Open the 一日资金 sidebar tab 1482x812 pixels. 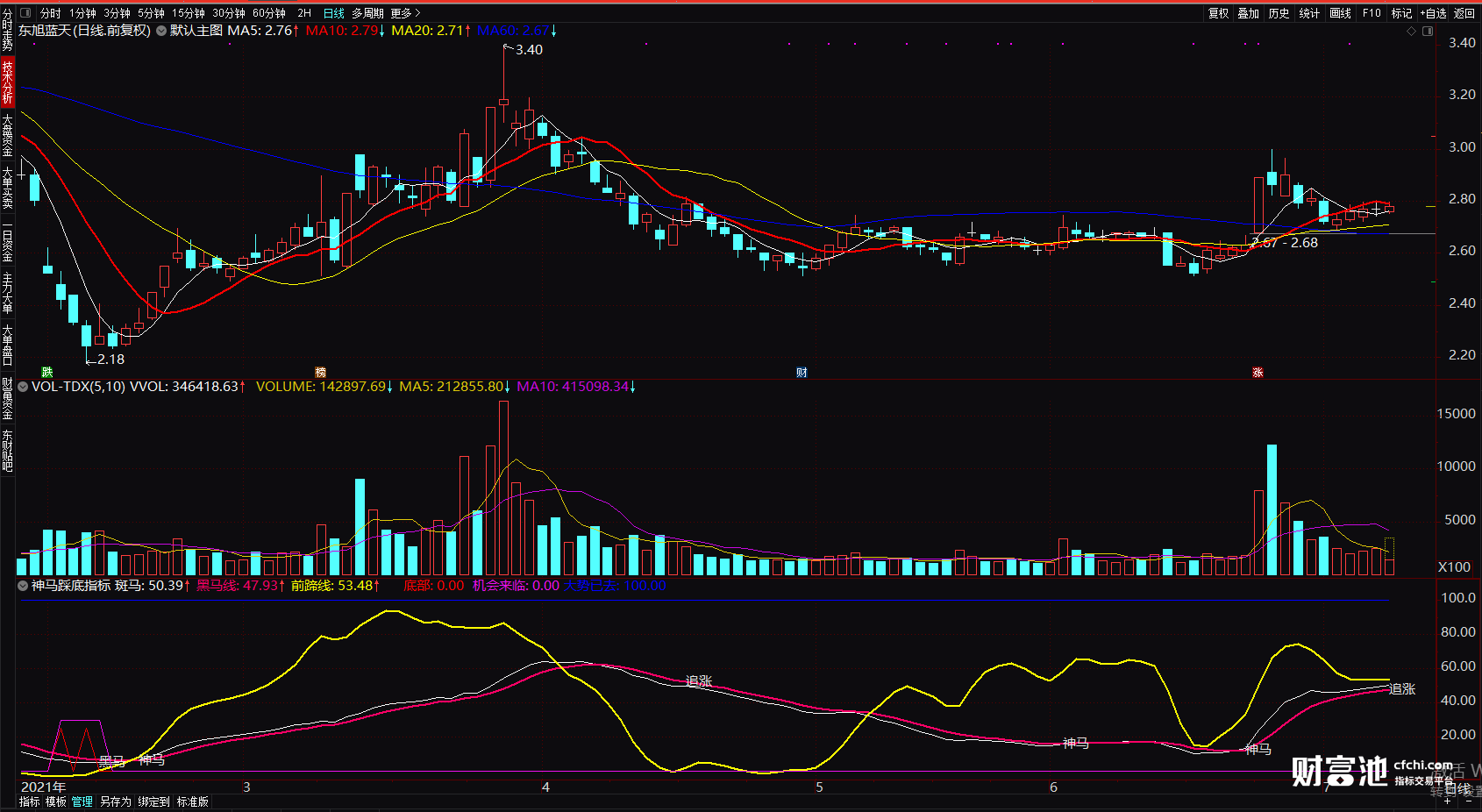click(x=7, y=241)
